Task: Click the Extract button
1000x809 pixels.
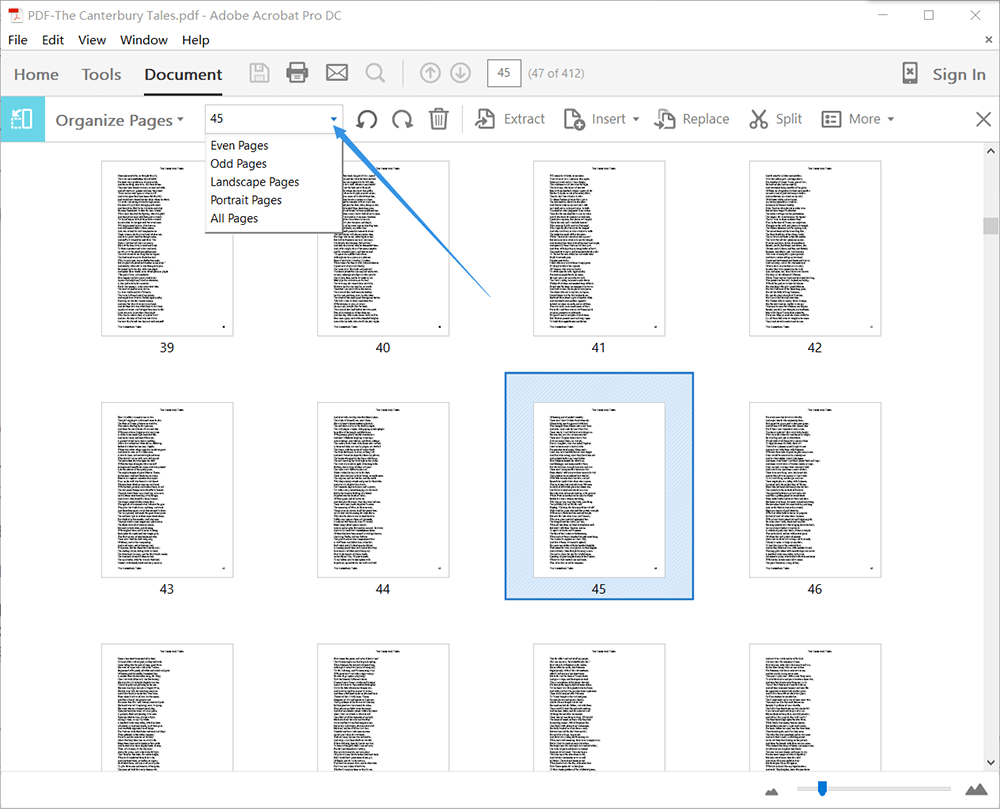Action: coord(510,119)
